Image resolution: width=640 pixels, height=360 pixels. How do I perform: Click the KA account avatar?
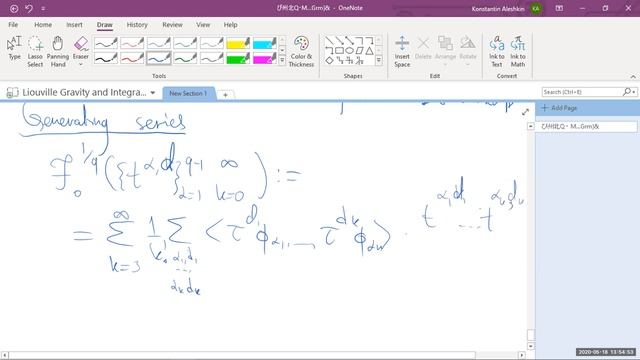[x=536, y=8]
